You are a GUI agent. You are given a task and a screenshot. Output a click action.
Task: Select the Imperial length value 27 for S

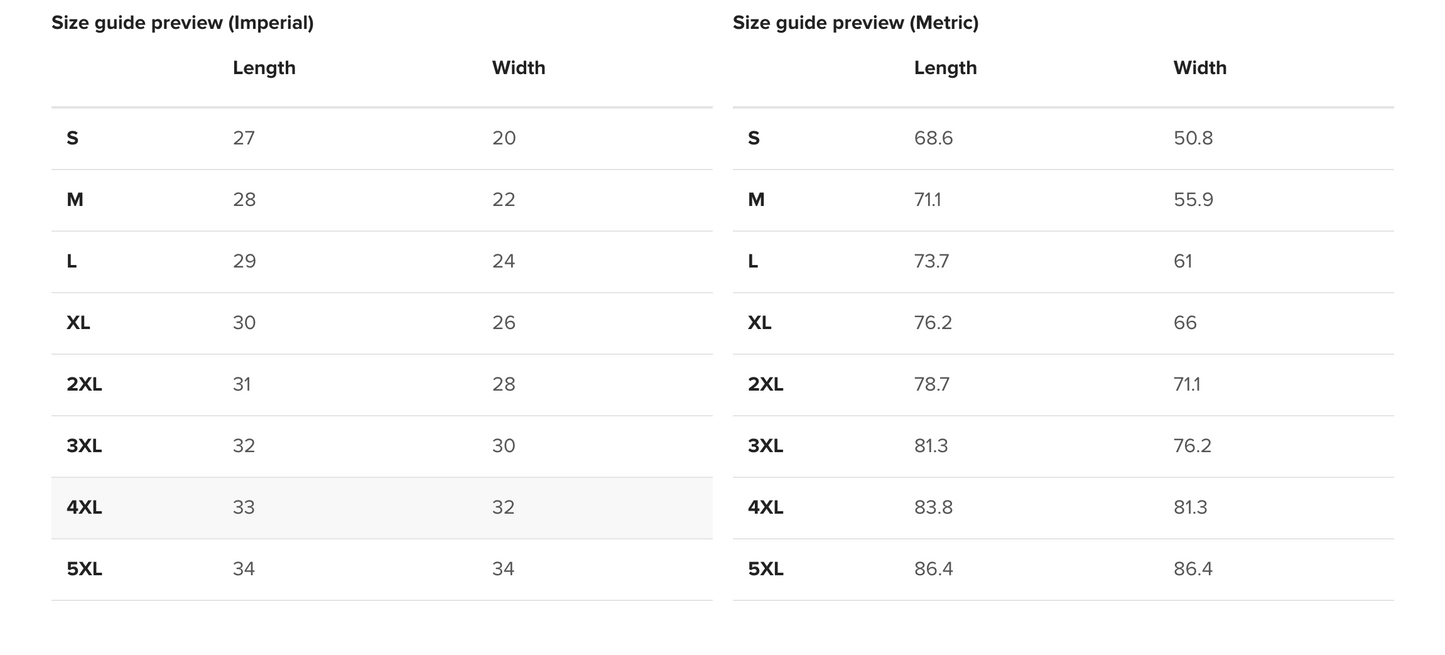pos(244,138)
